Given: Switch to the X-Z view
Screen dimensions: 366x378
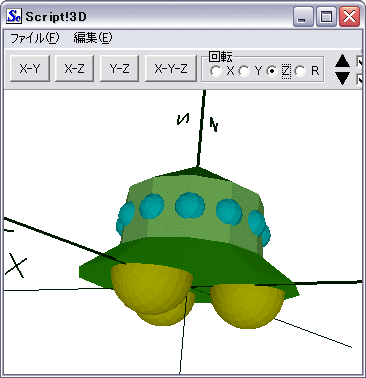Looking at the screenshot, I should 74,69.
